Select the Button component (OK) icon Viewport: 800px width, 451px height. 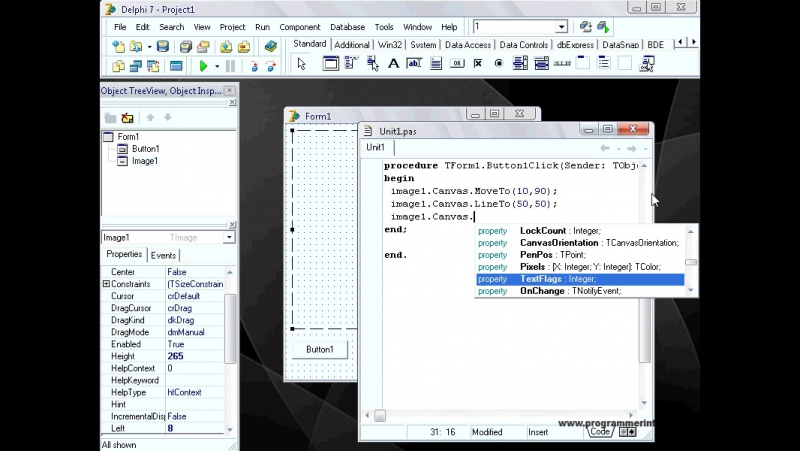457,64
